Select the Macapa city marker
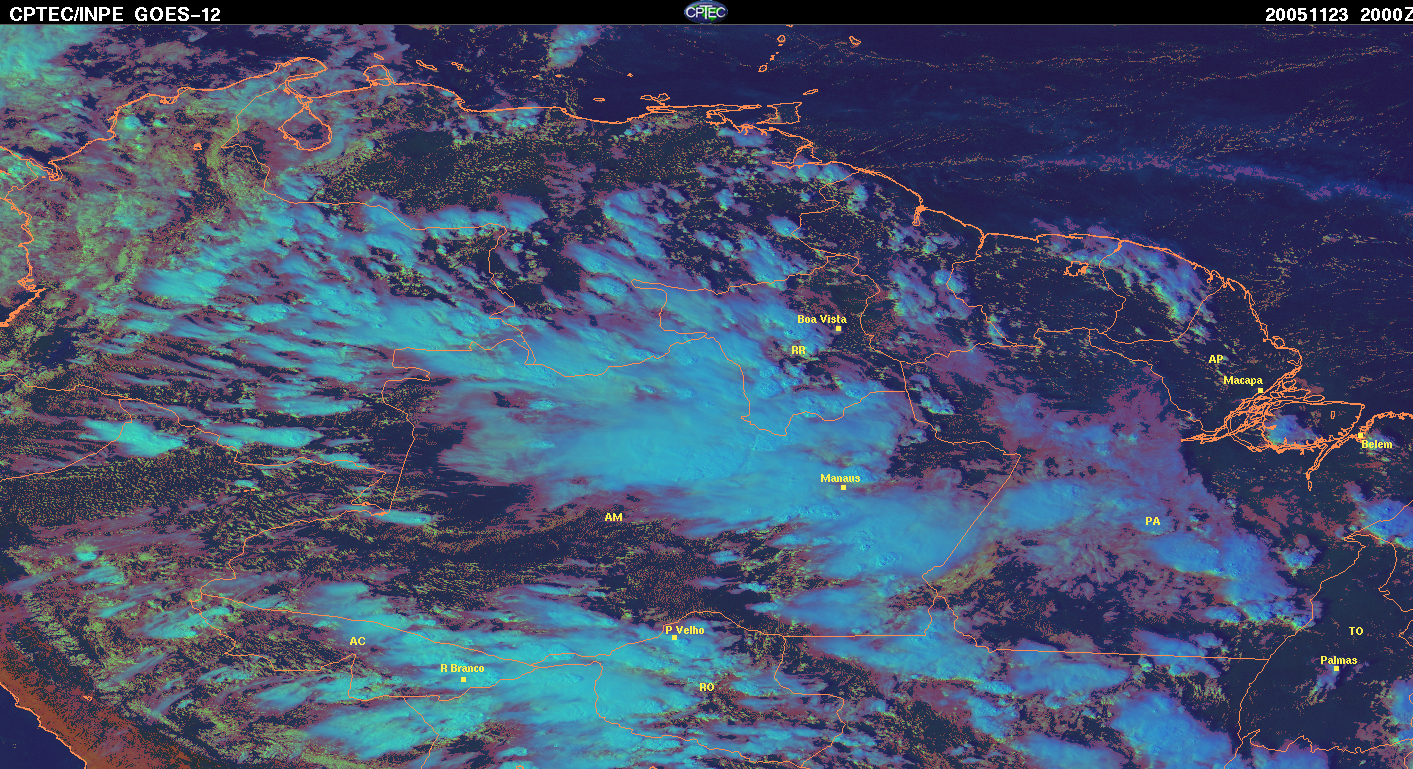The height and width of the screenshot is (769, 1413). point(1261,391)
